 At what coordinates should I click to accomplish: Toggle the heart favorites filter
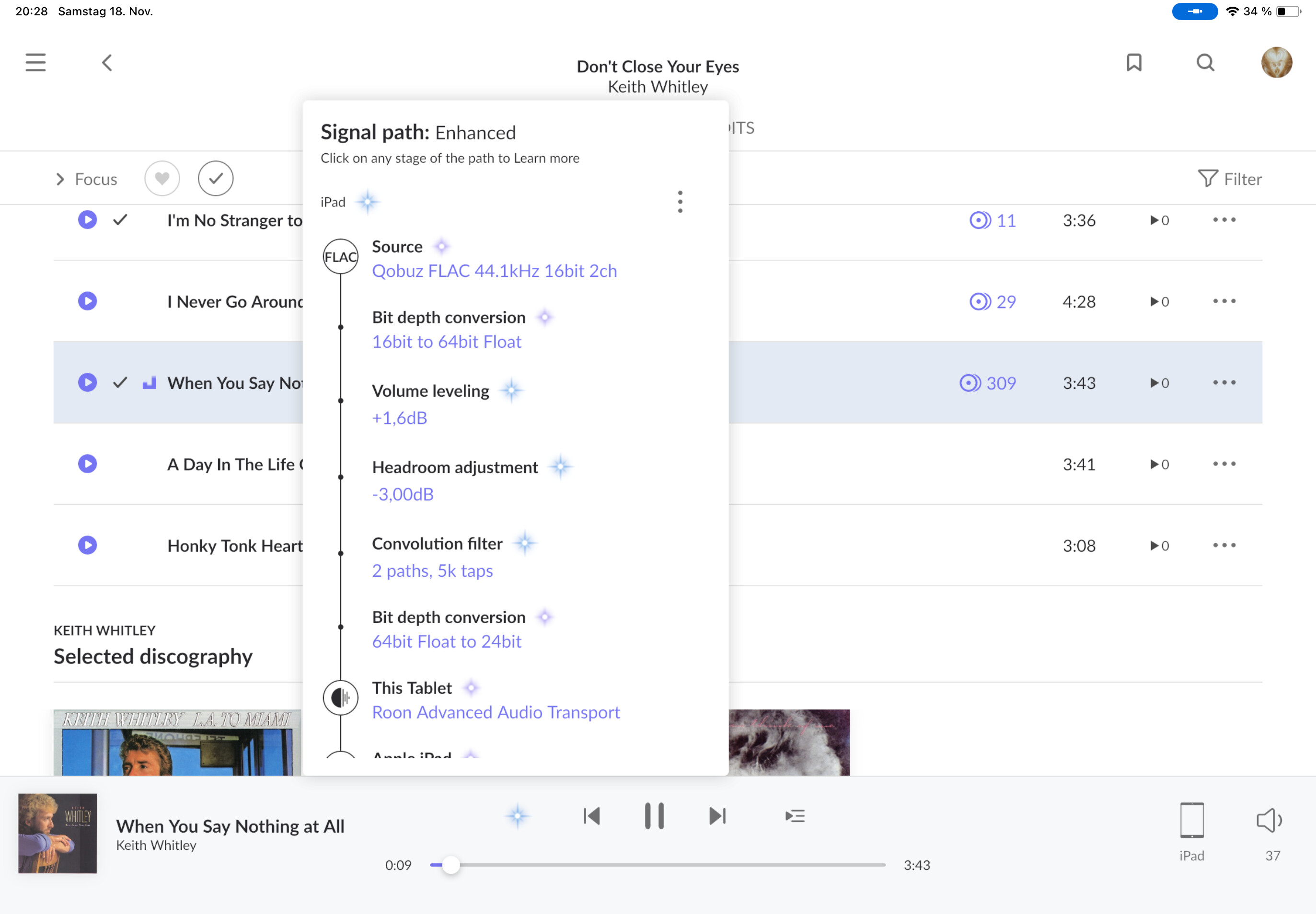tap(162, 179)
